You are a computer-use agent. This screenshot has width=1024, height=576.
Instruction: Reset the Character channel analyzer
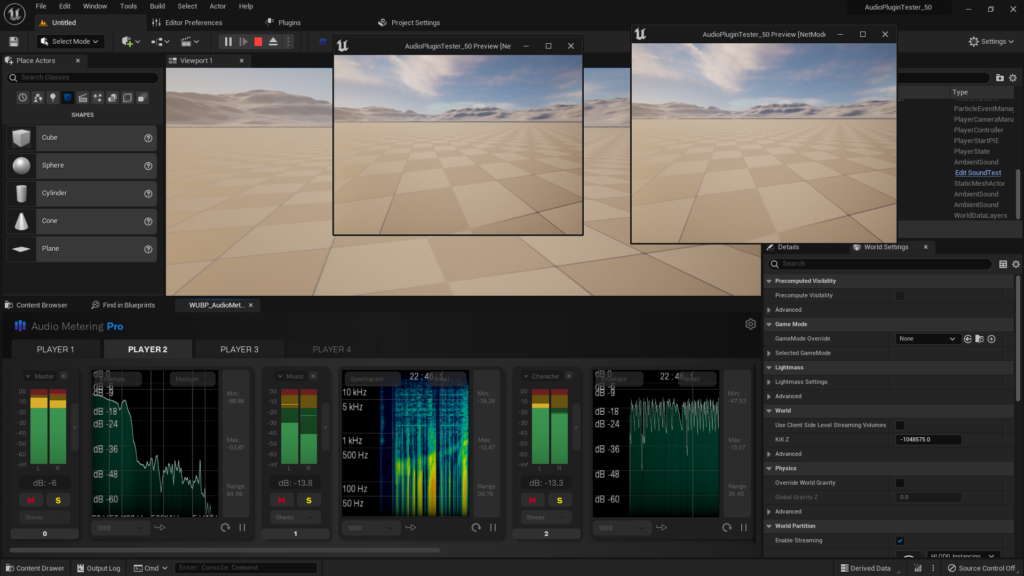pyautogui.click(x=727, y=527)
